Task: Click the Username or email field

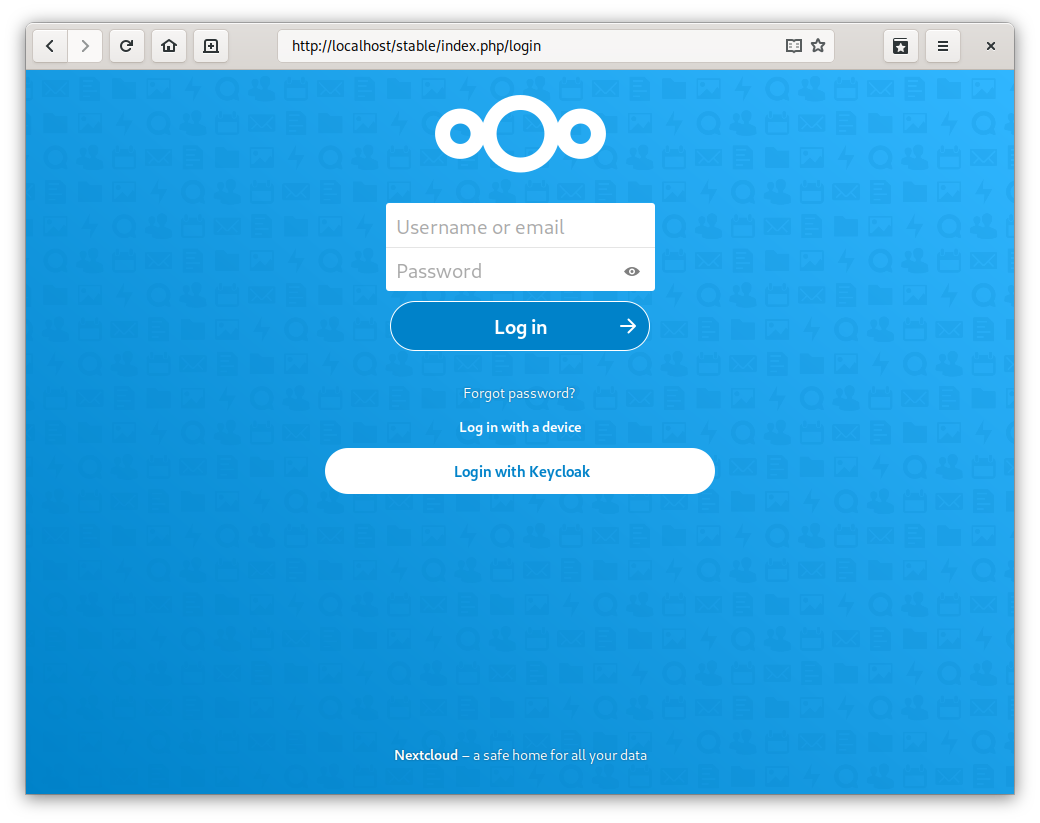Action: click(520, 226)
